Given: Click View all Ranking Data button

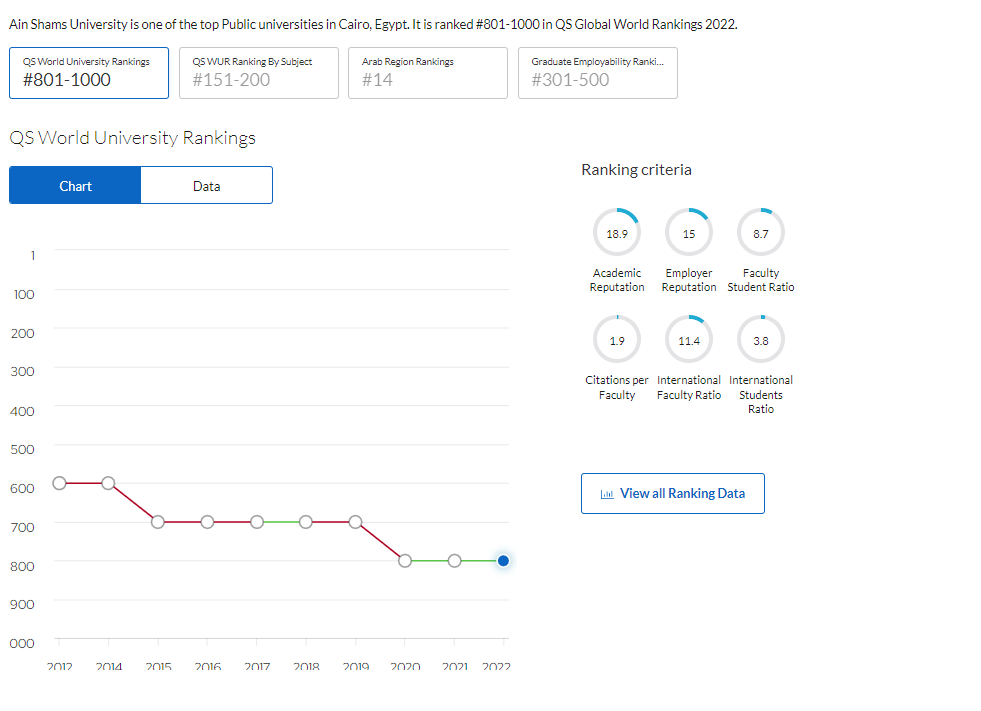Looking at the screenshot, I should click(x=673, y=494).
